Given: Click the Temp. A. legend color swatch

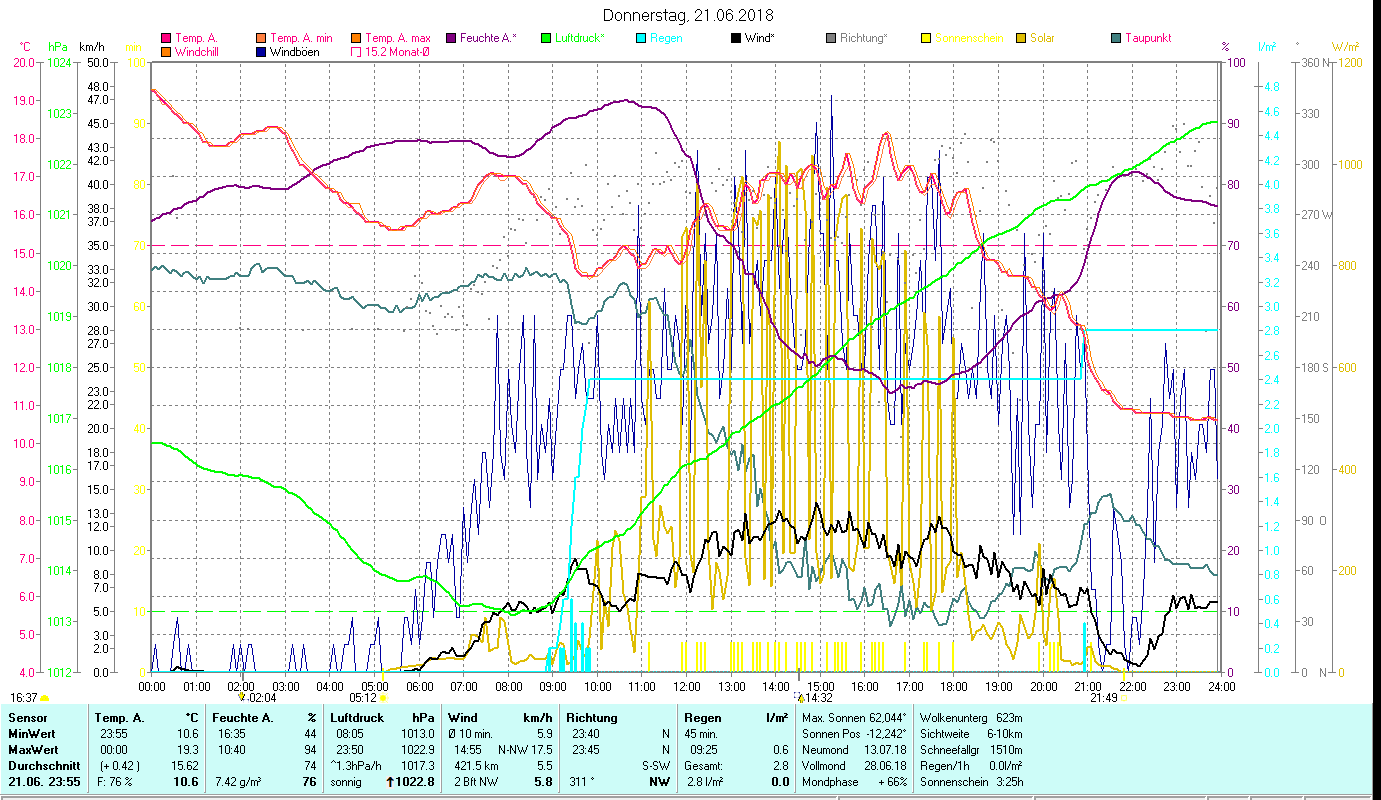Looking at the screenshot, I should [x=166, y=39].
